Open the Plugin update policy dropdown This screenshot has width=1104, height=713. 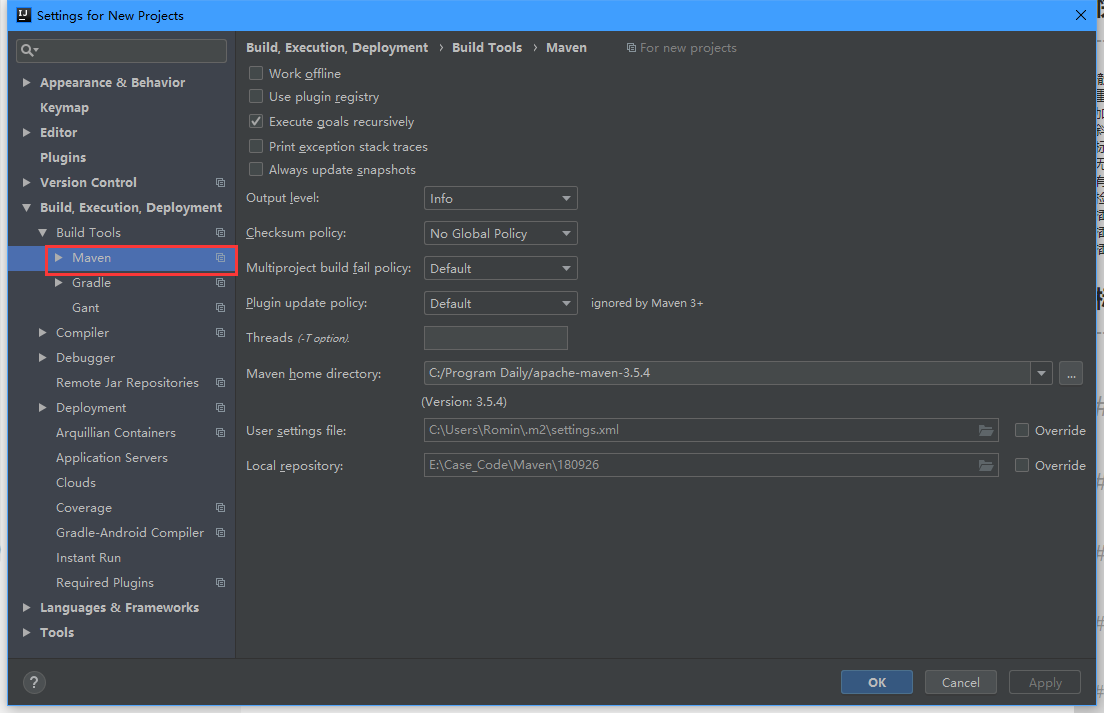501,303
